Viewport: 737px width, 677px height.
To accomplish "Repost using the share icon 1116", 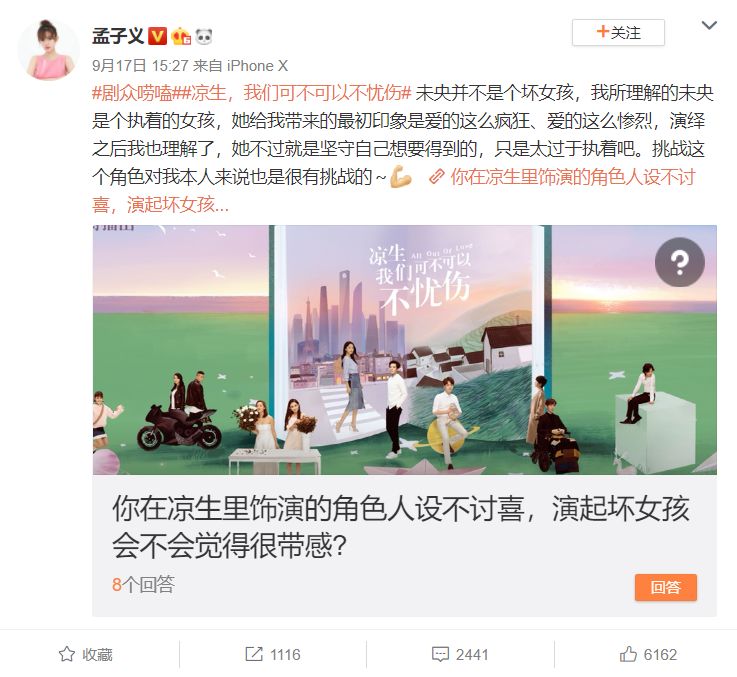I will click(x=273, y=654).
